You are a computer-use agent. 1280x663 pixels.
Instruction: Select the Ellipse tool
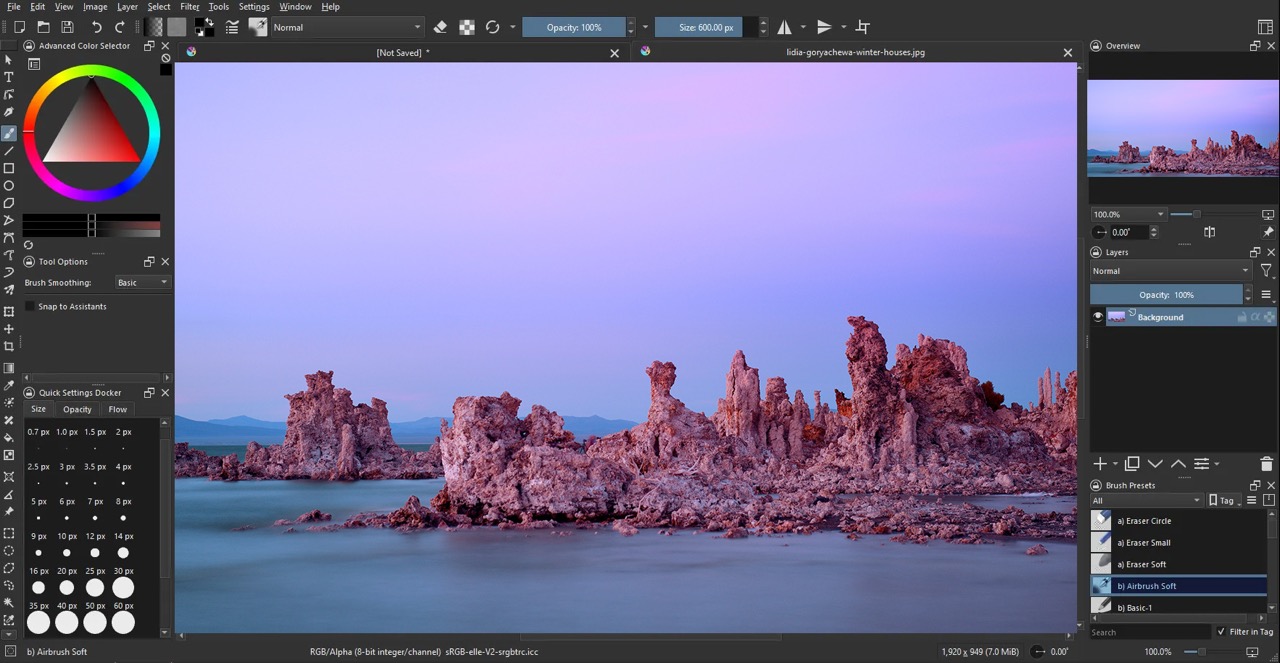(x=9, y=186)
